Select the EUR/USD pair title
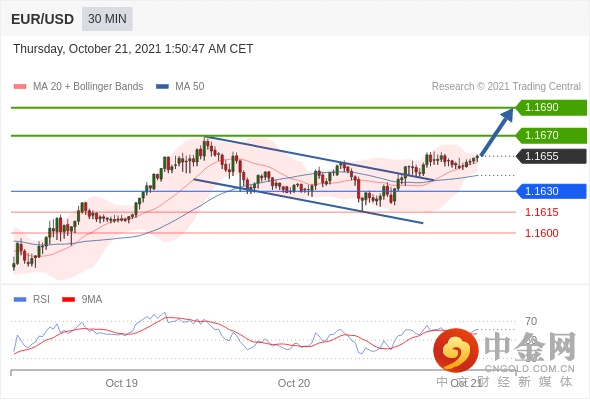The height and width of the screenshot is (400, 590). pyautogui.click(x=42, y=19)
